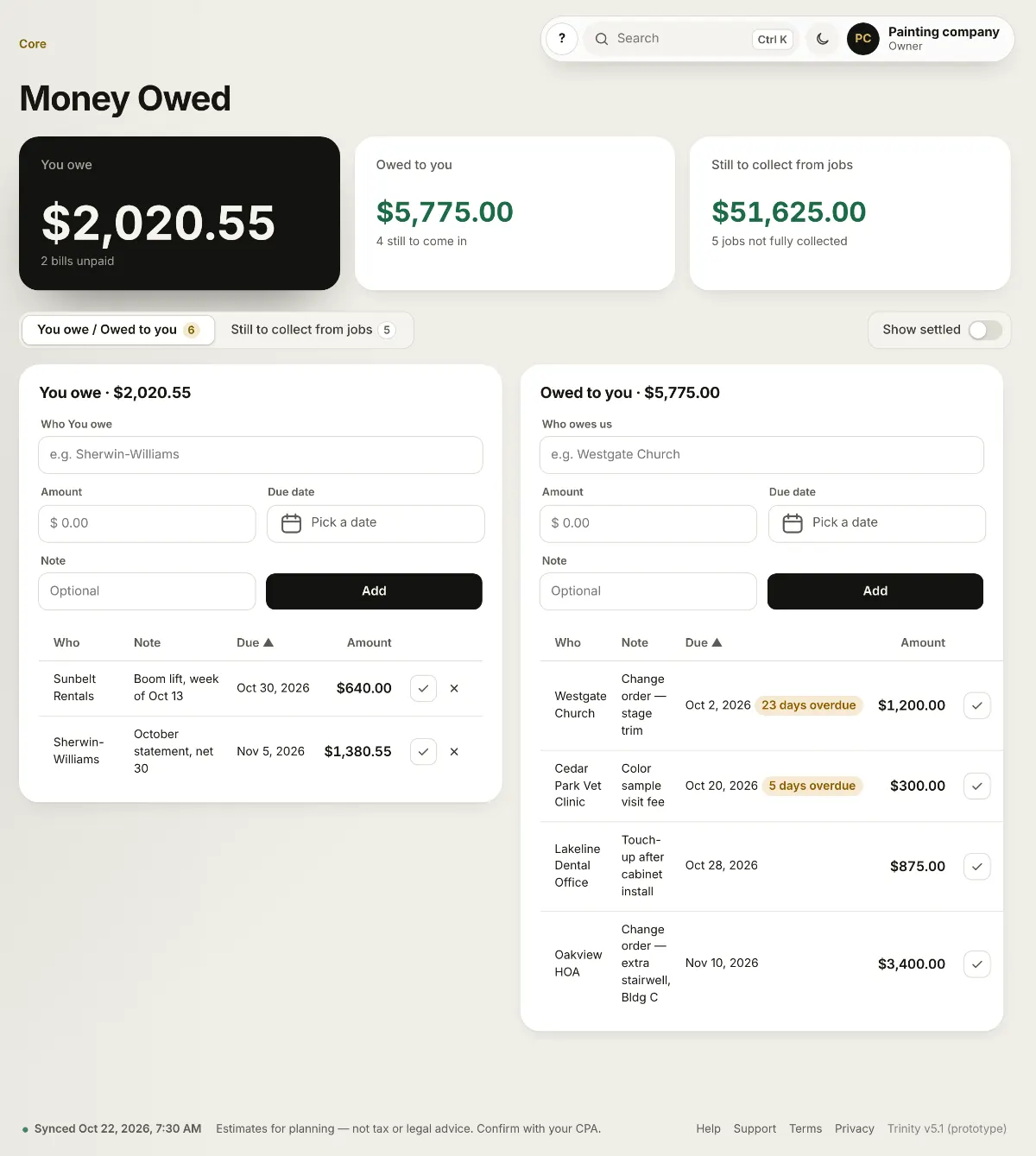This screenshot has height=1156, width=1036.
Task: Click Add button in You owe form
Action: point(374,591)
